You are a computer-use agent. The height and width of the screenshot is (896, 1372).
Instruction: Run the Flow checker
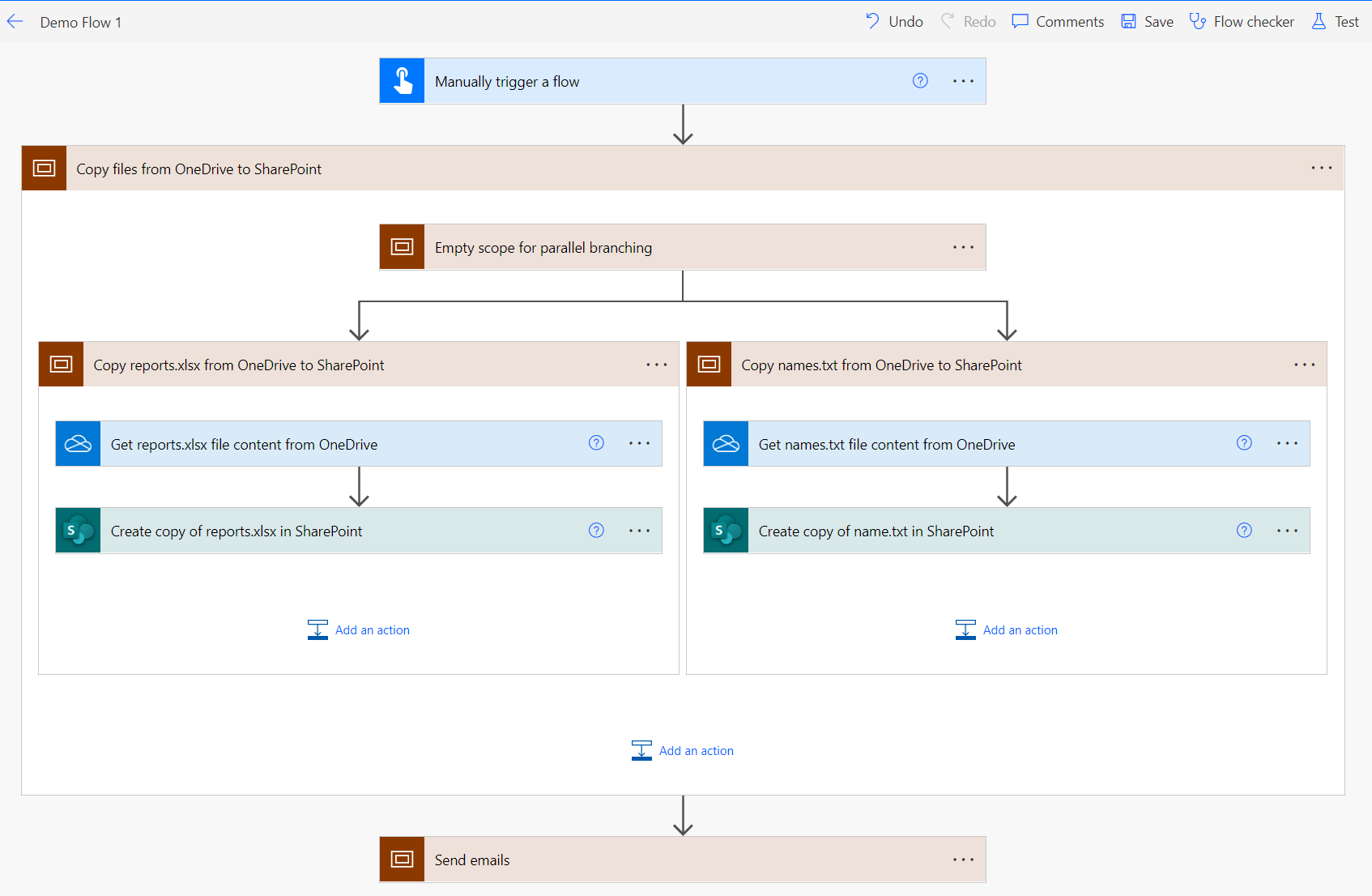pos(1242,22)
